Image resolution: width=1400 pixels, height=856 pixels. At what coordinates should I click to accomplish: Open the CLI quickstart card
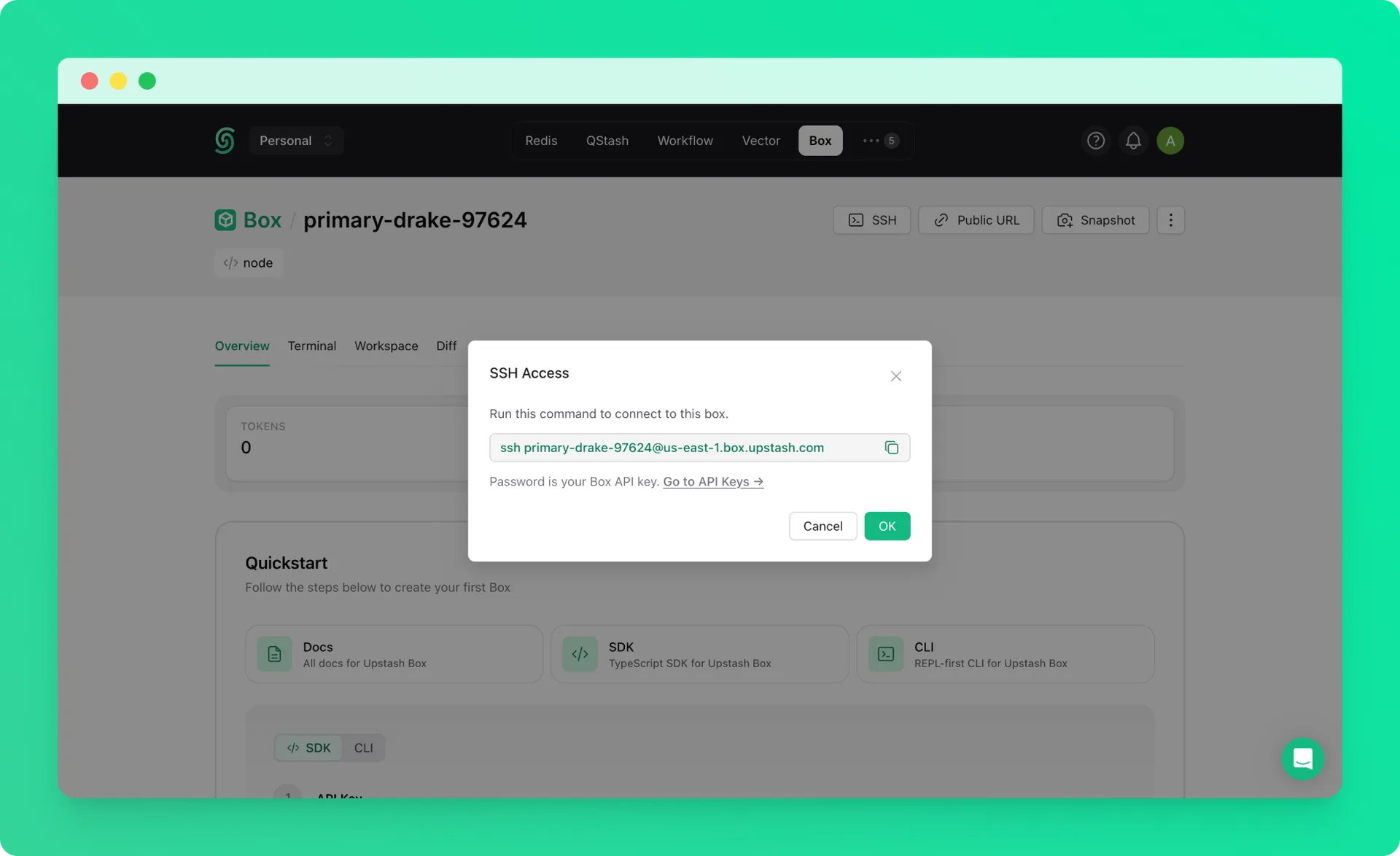(1005, 654)
